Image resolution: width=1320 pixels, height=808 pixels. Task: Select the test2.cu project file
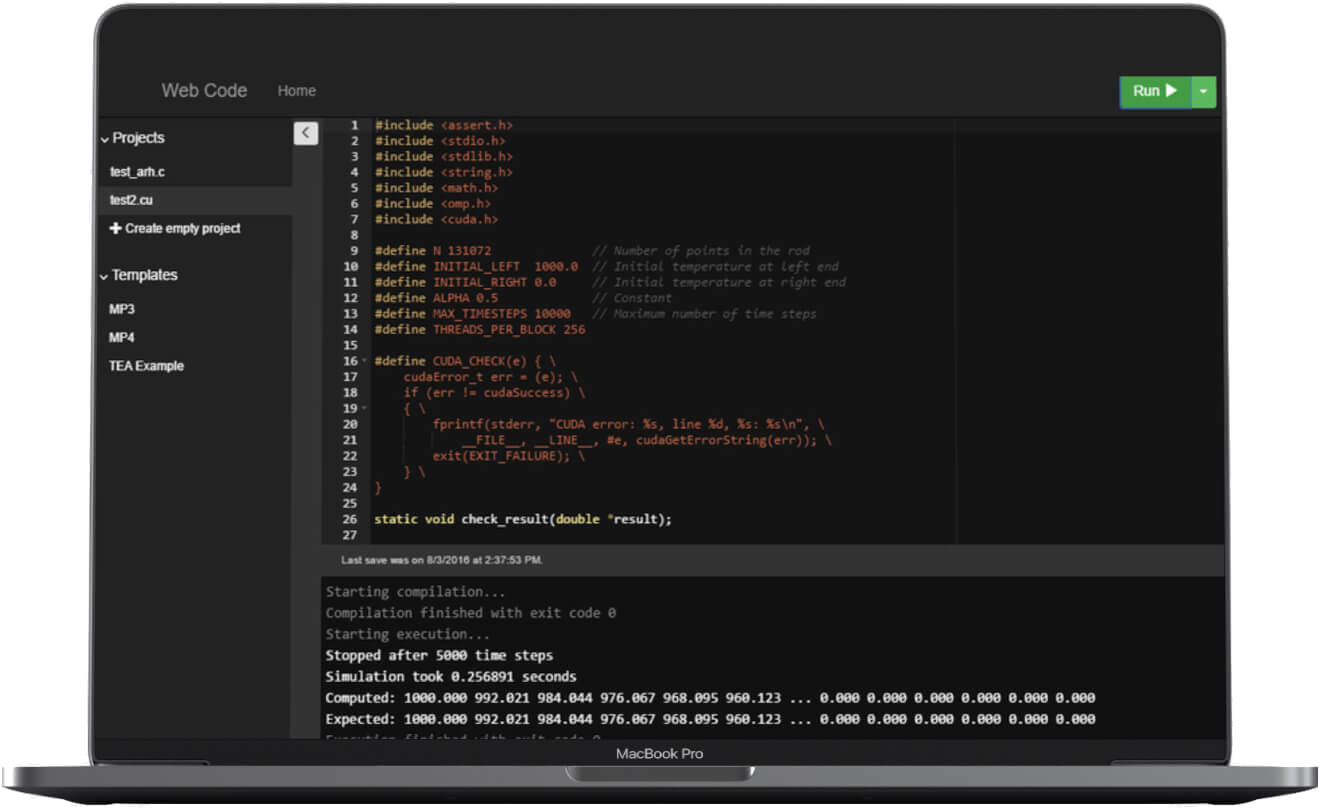pos(131,200)
